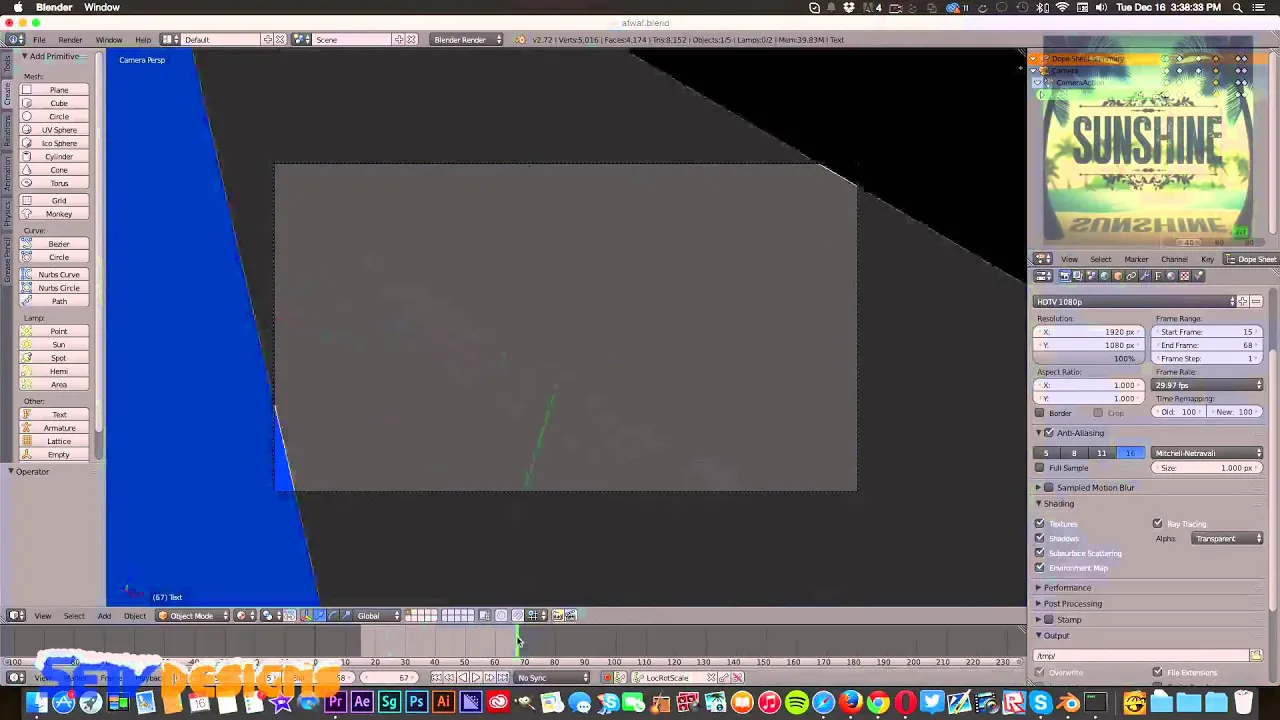Click the viewport shading sphere selector
The width and height of the screenshot is (1280, 720).
[x=247, y=616]
